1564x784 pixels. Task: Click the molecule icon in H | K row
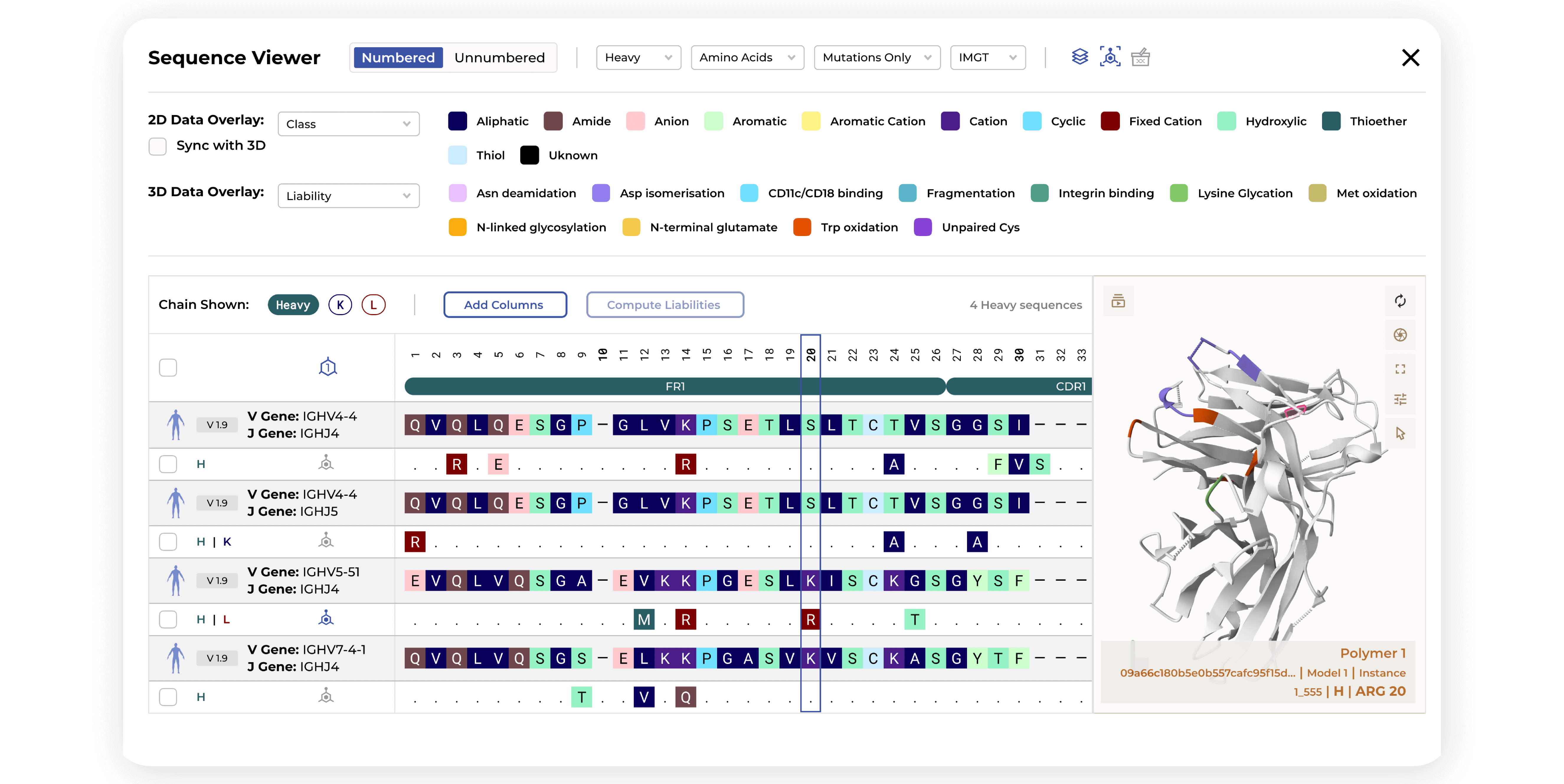point(326,541)
